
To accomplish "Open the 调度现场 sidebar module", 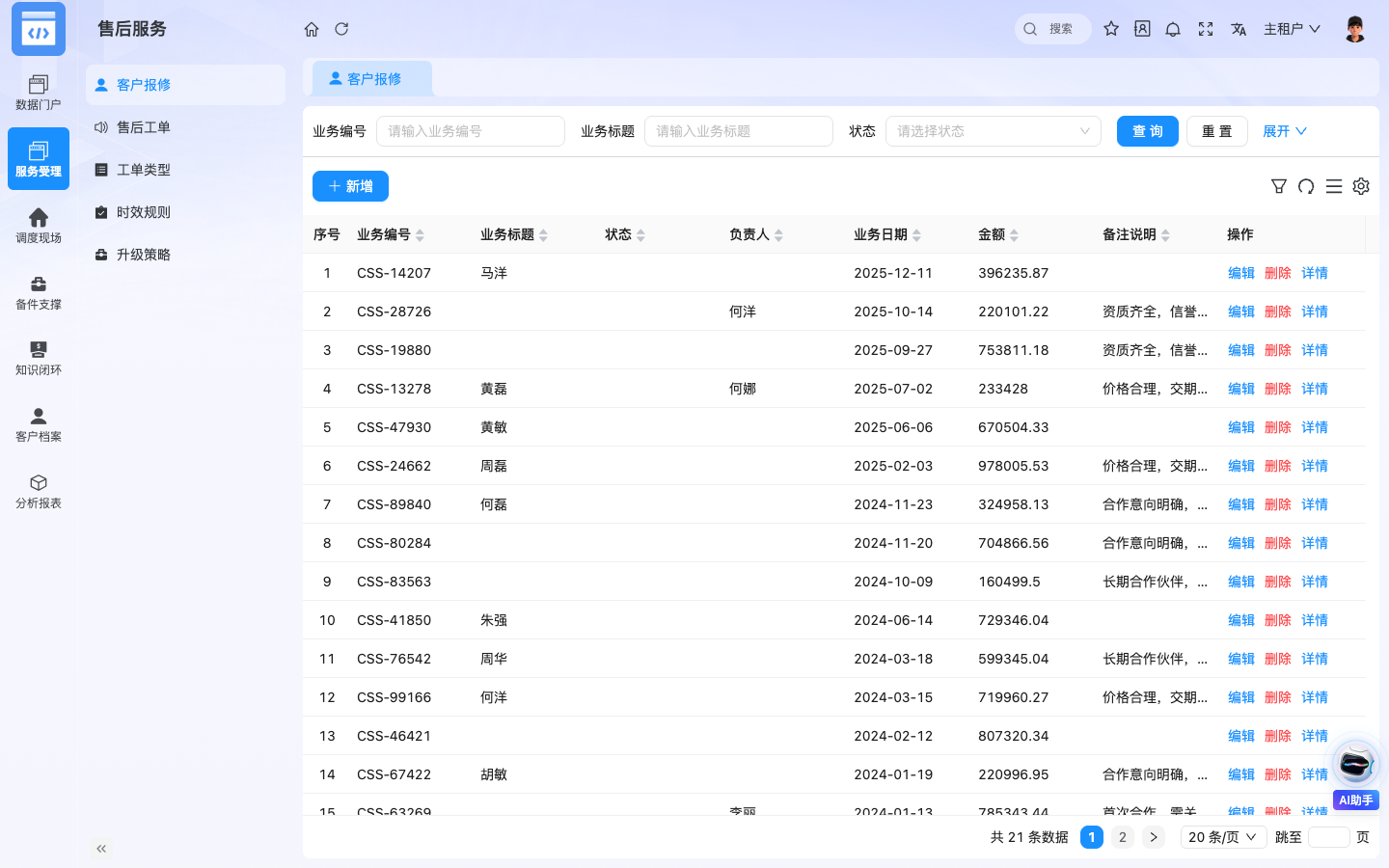I will point(39,226).
